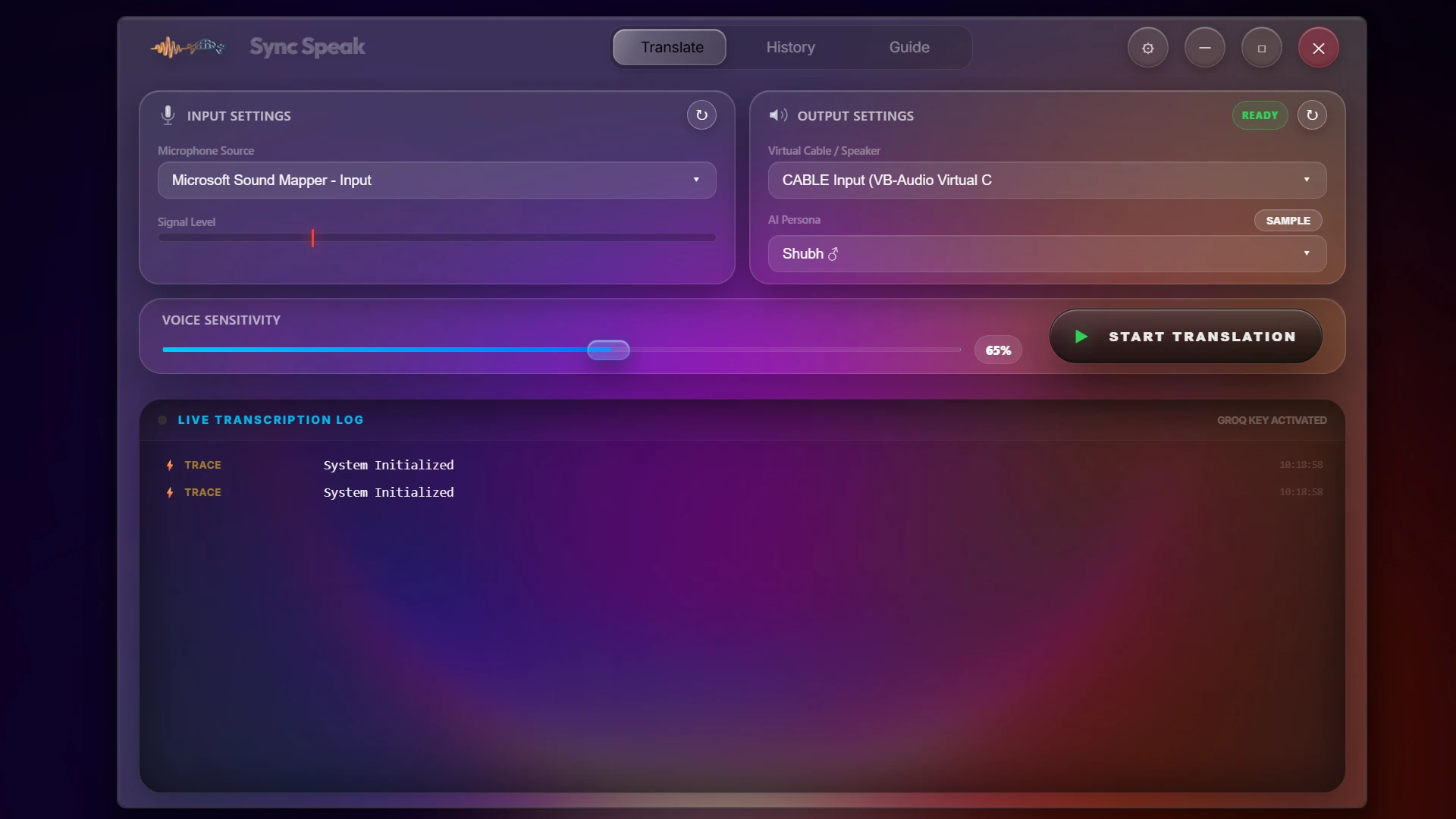This screenshot has width=1456, height=819.
Task: Select first 'System Initialized' log message
Action: coord(389,465)
